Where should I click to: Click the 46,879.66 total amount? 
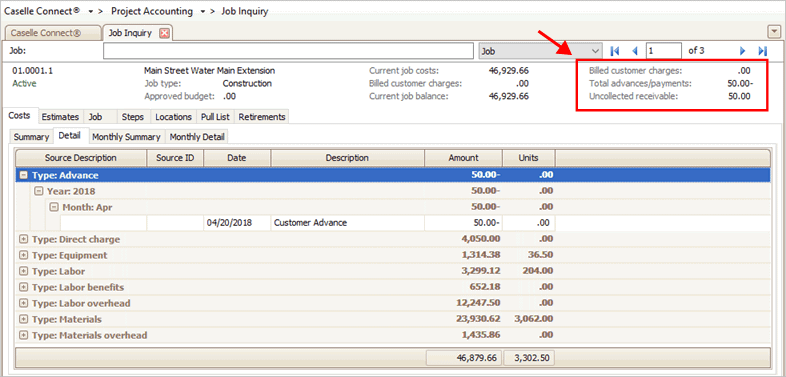point(464,358)
